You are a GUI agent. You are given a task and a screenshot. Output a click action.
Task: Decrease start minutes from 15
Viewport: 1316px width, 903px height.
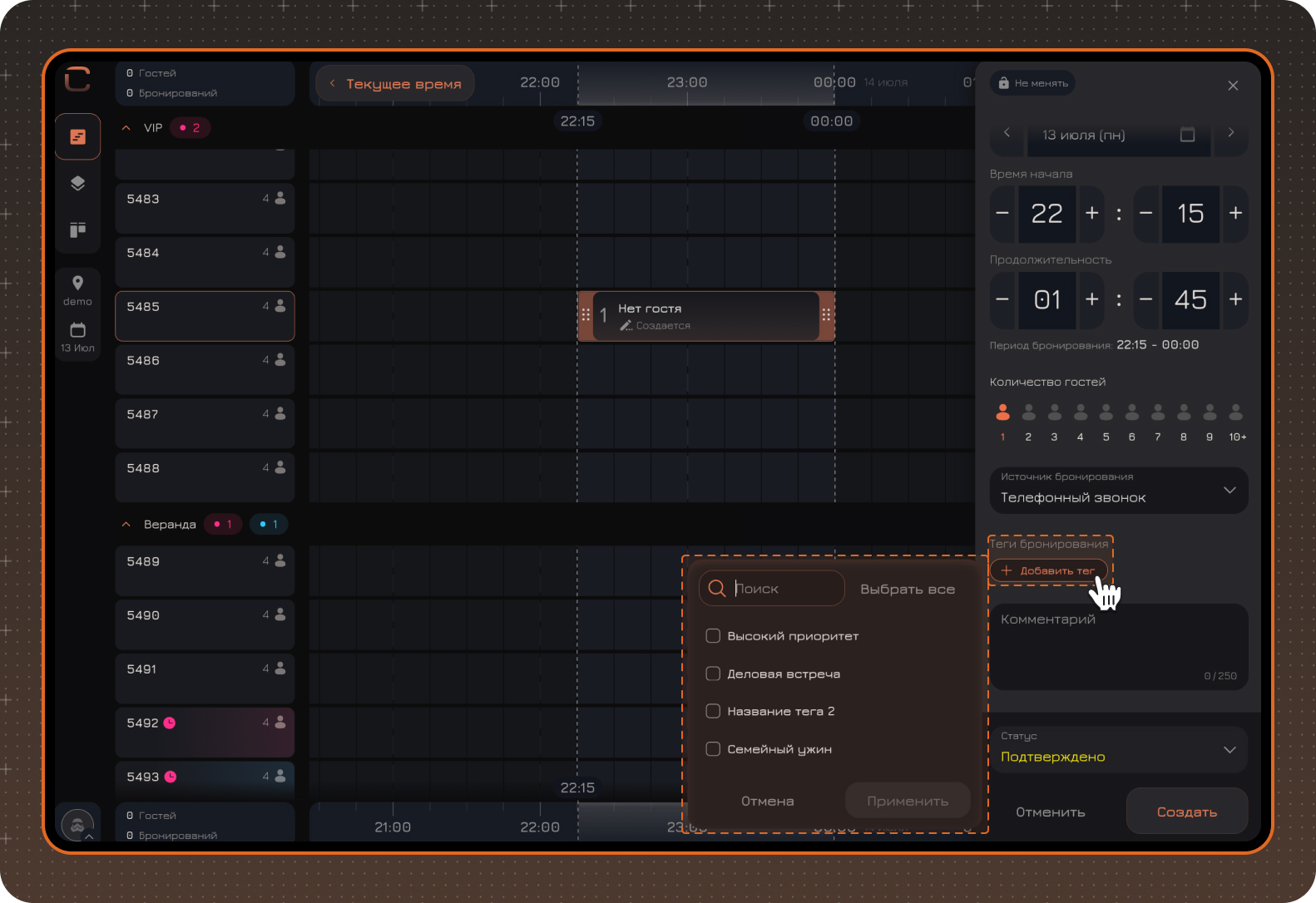[x=1146, y=214]
